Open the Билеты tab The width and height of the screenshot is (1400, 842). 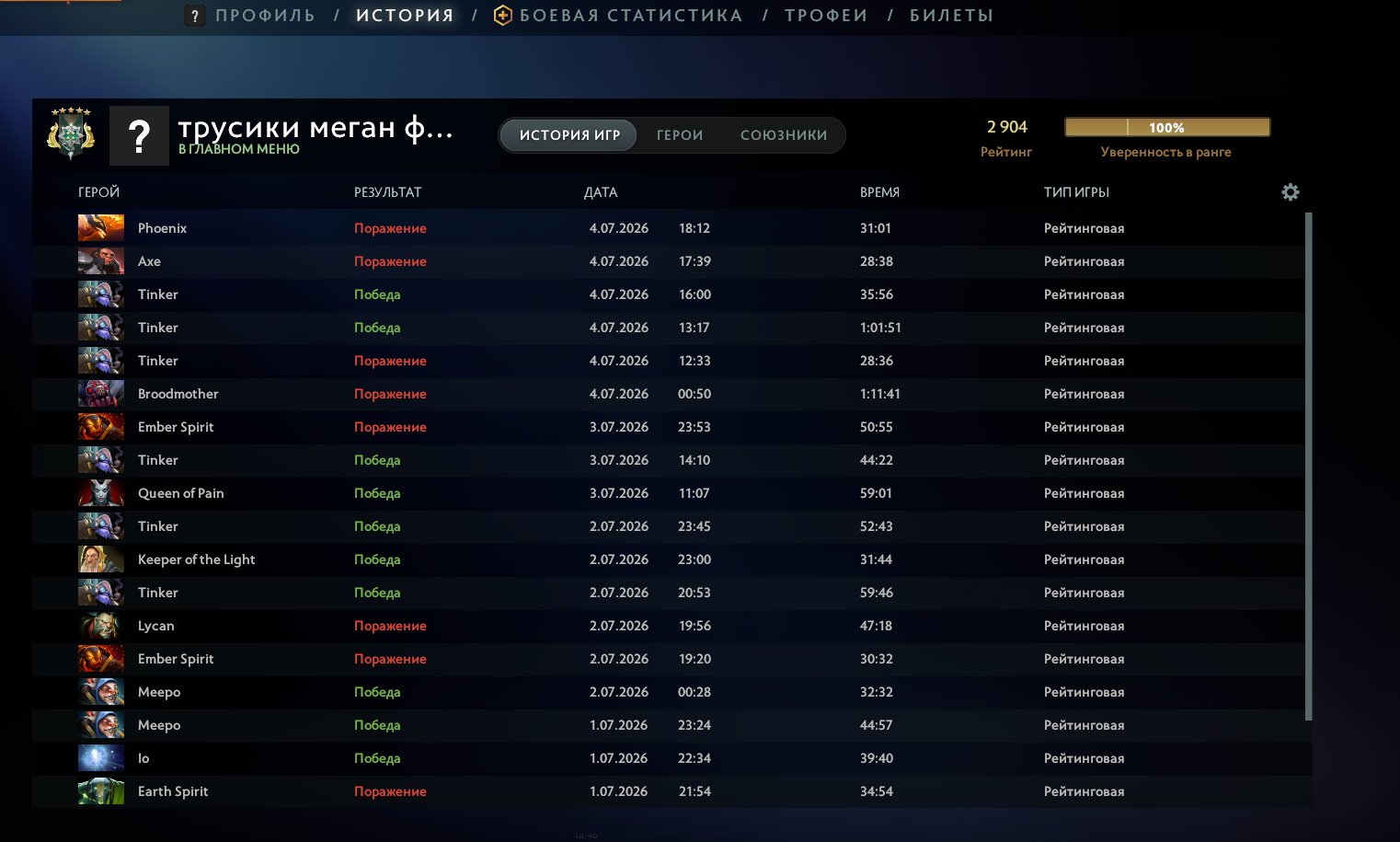pyautogui.click(x=951, y=16)
